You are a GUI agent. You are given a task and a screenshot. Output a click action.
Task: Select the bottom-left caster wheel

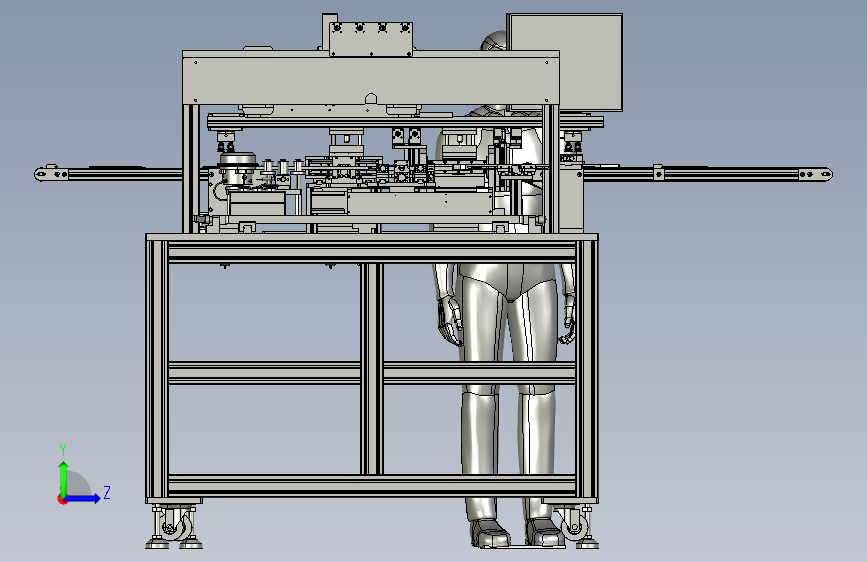pos(175,525)
